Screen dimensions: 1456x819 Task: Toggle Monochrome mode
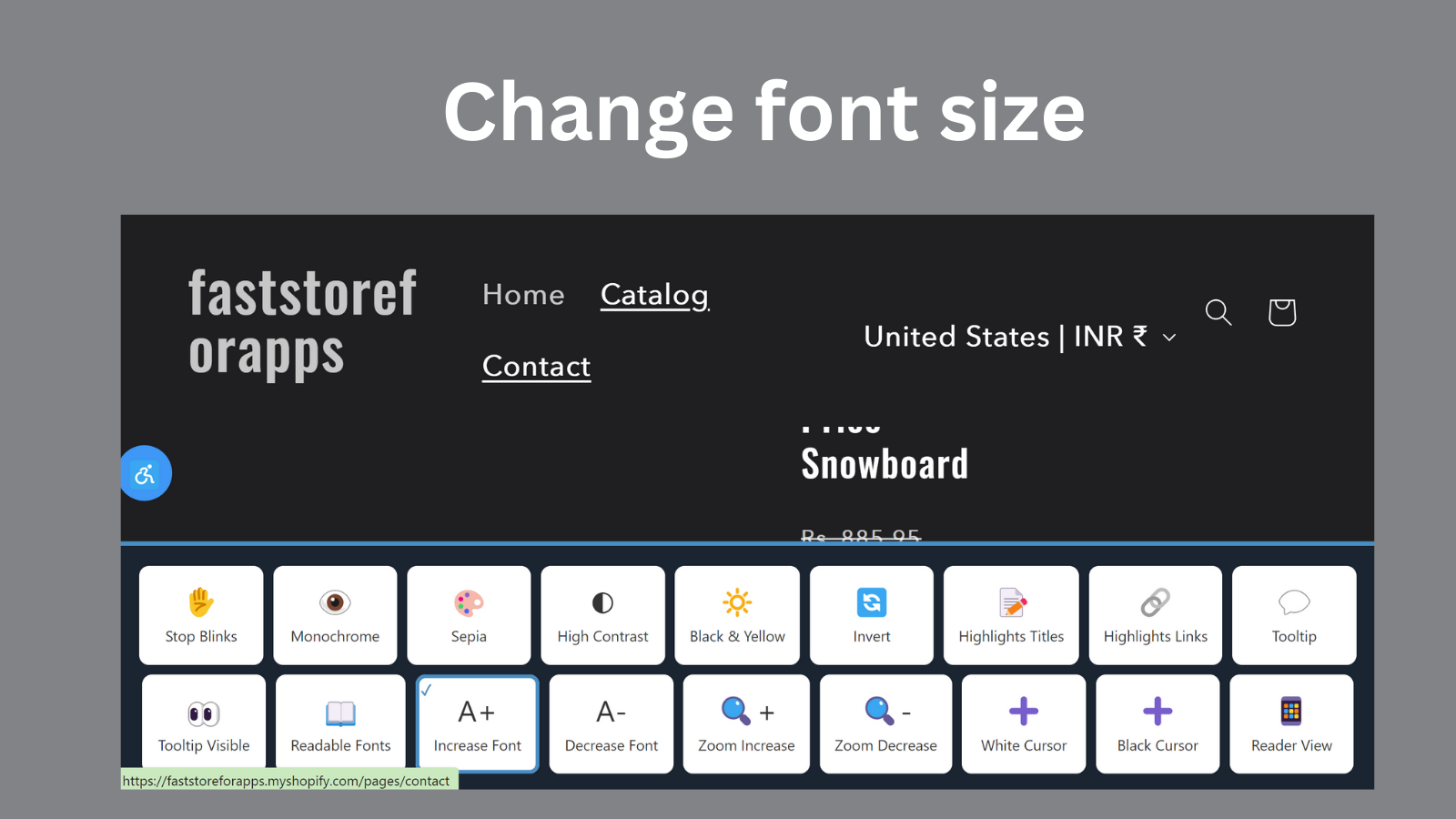click(335, 615)
